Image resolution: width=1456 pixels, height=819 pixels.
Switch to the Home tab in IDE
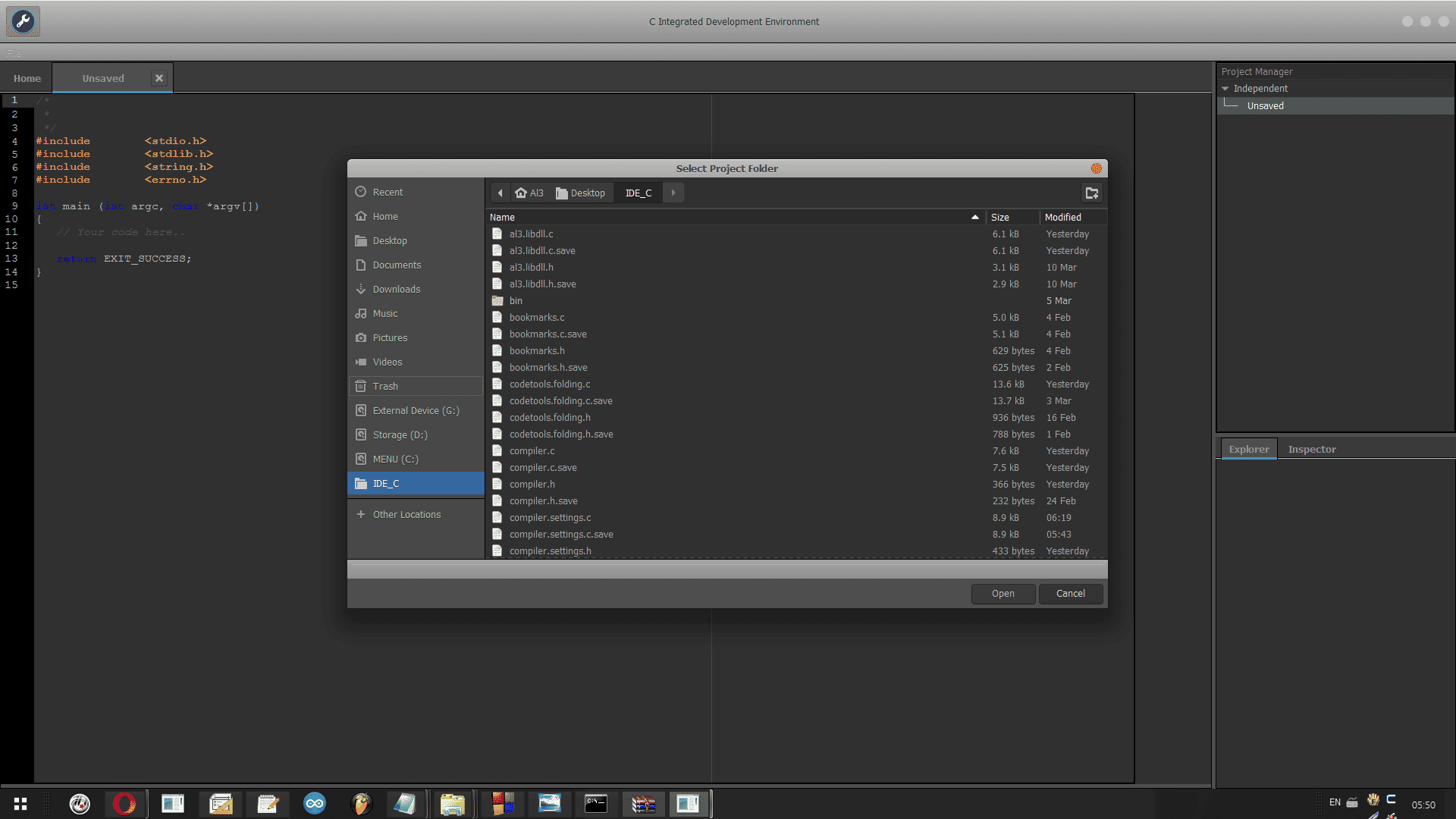[27, 78]
